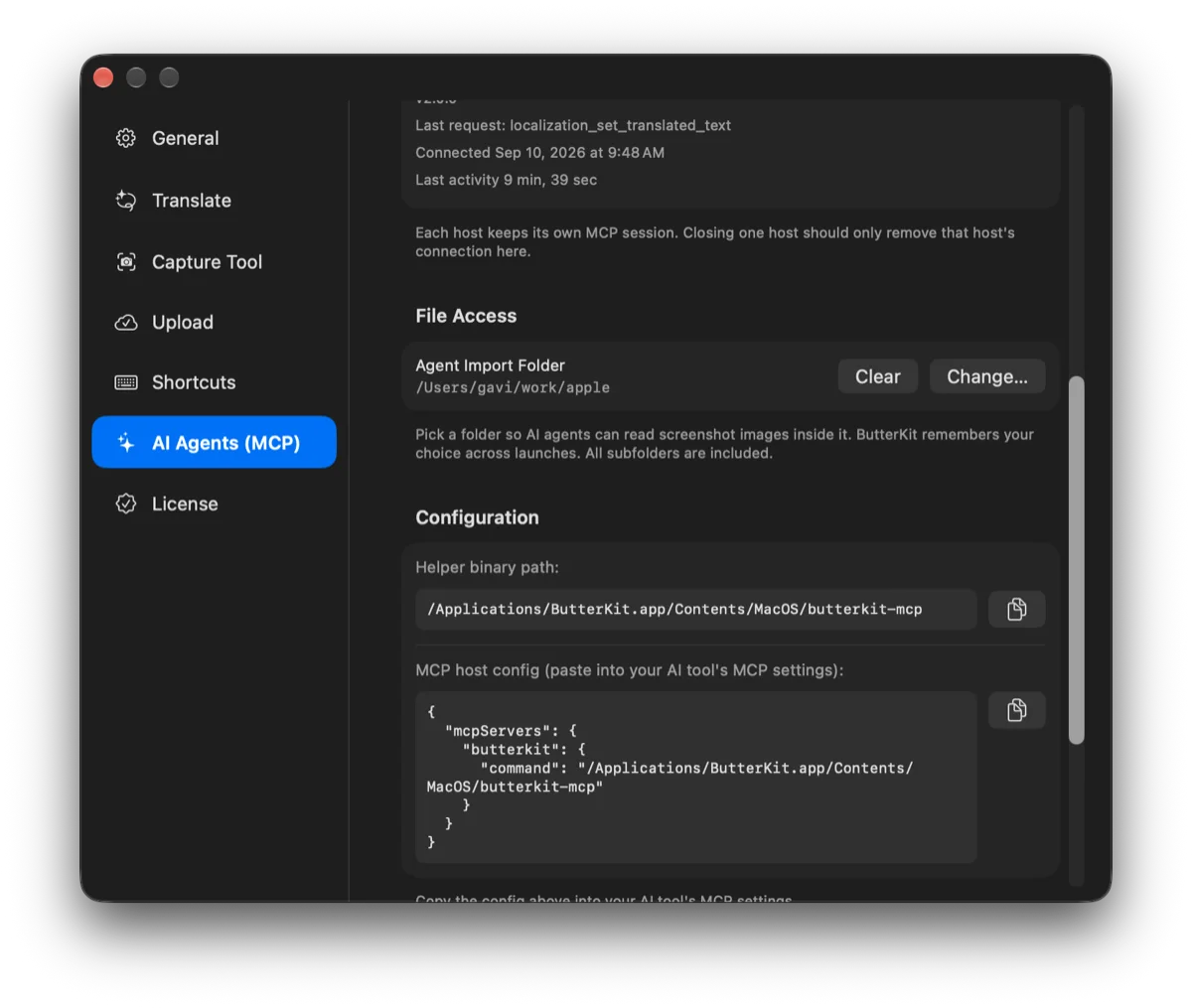Click the Last activity 9 min, 39 sec text

pyautogui.click(x=506, y=180)
